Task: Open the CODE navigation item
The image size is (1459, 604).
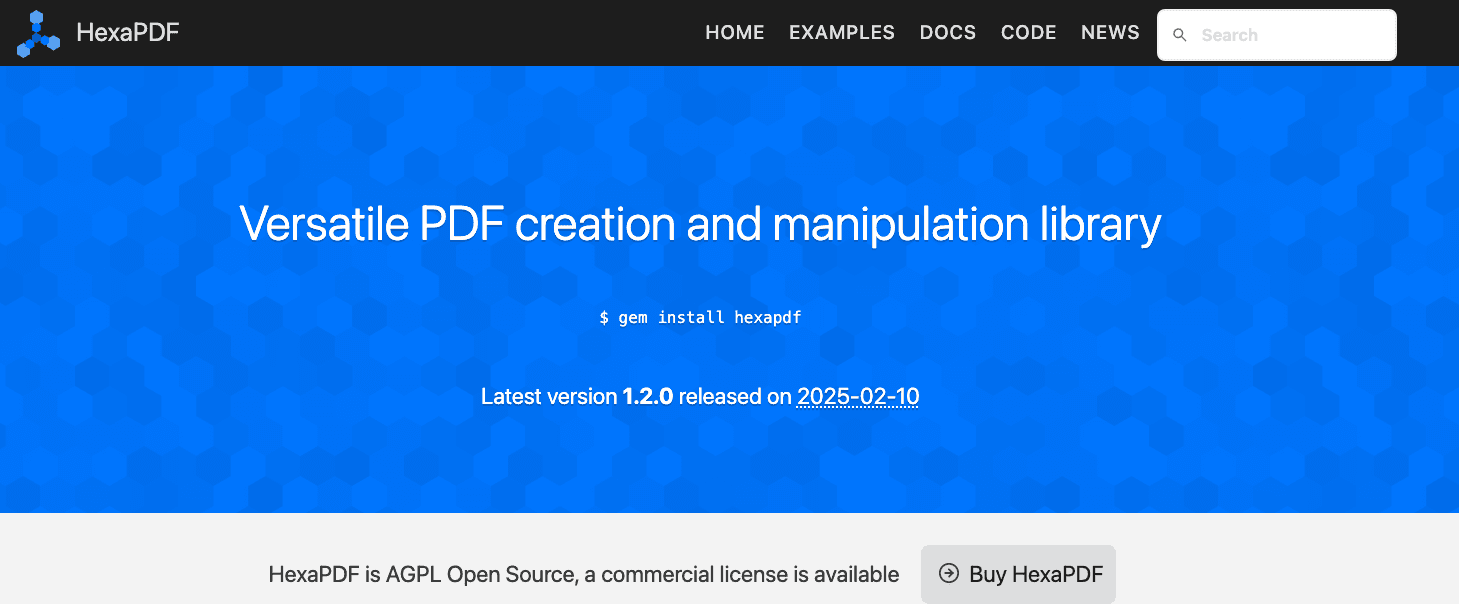Action: click(1028, 32)
